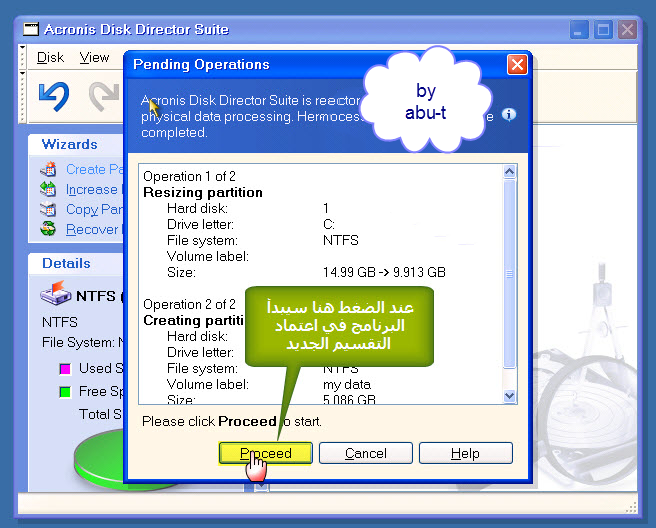Click the Redo arrow in toolbar
Screen dimensions: 656x528
coord(104,96)
